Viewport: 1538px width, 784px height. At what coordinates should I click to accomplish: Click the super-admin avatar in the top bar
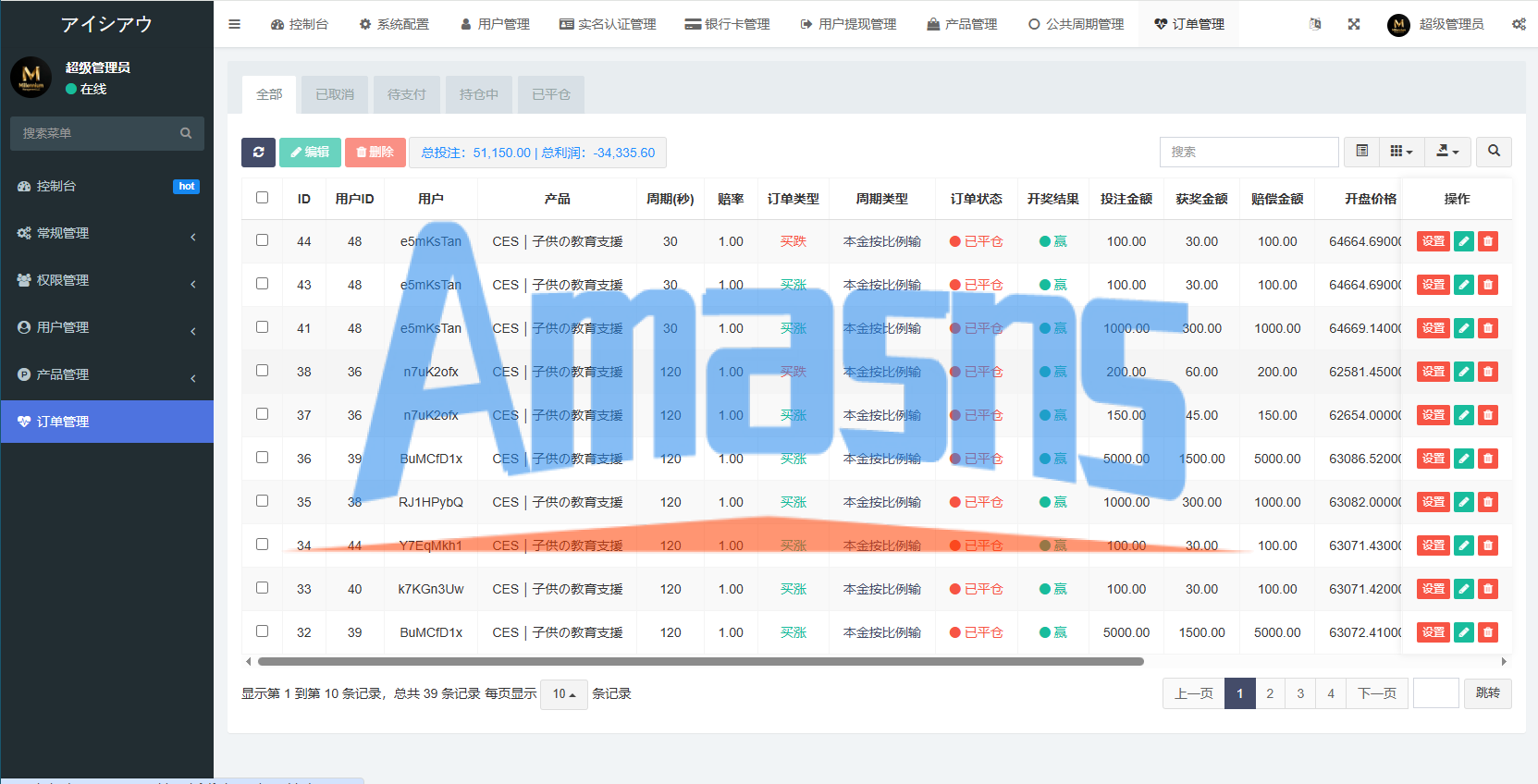tap(1398, 25)
